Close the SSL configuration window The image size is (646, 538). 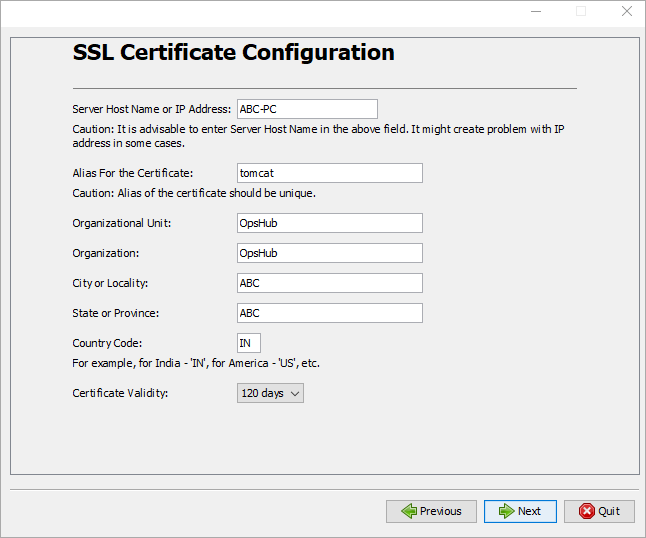(626, 11)
